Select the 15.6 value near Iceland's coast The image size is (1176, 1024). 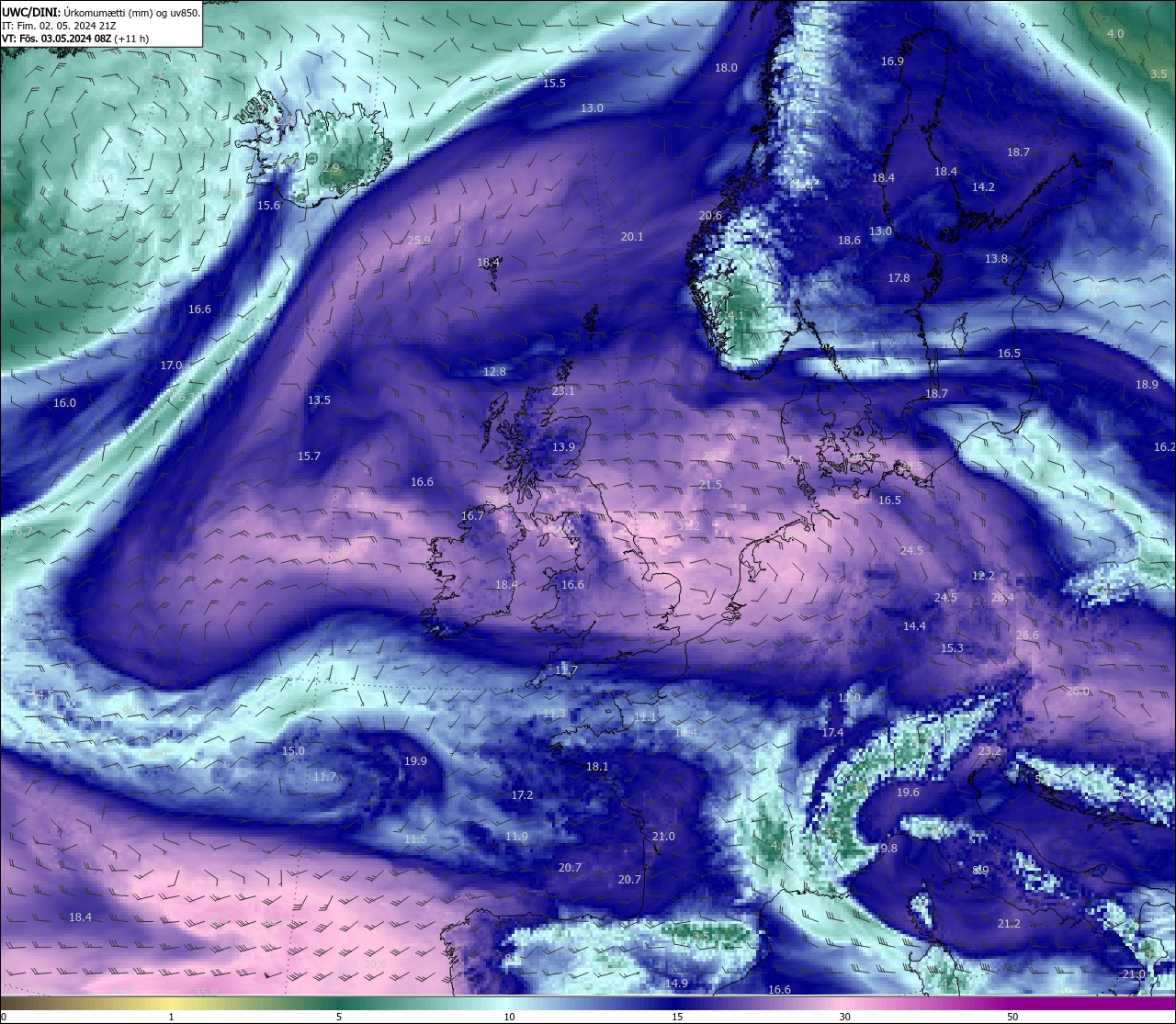tap(268, 206)
